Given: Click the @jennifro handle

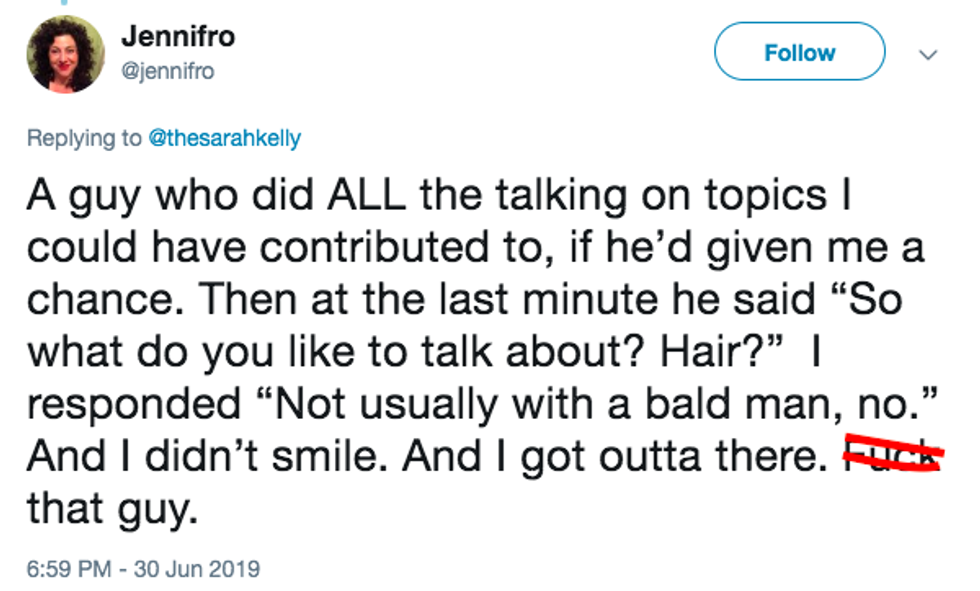Looking at the screenshot, I should [x=168, y=71].
